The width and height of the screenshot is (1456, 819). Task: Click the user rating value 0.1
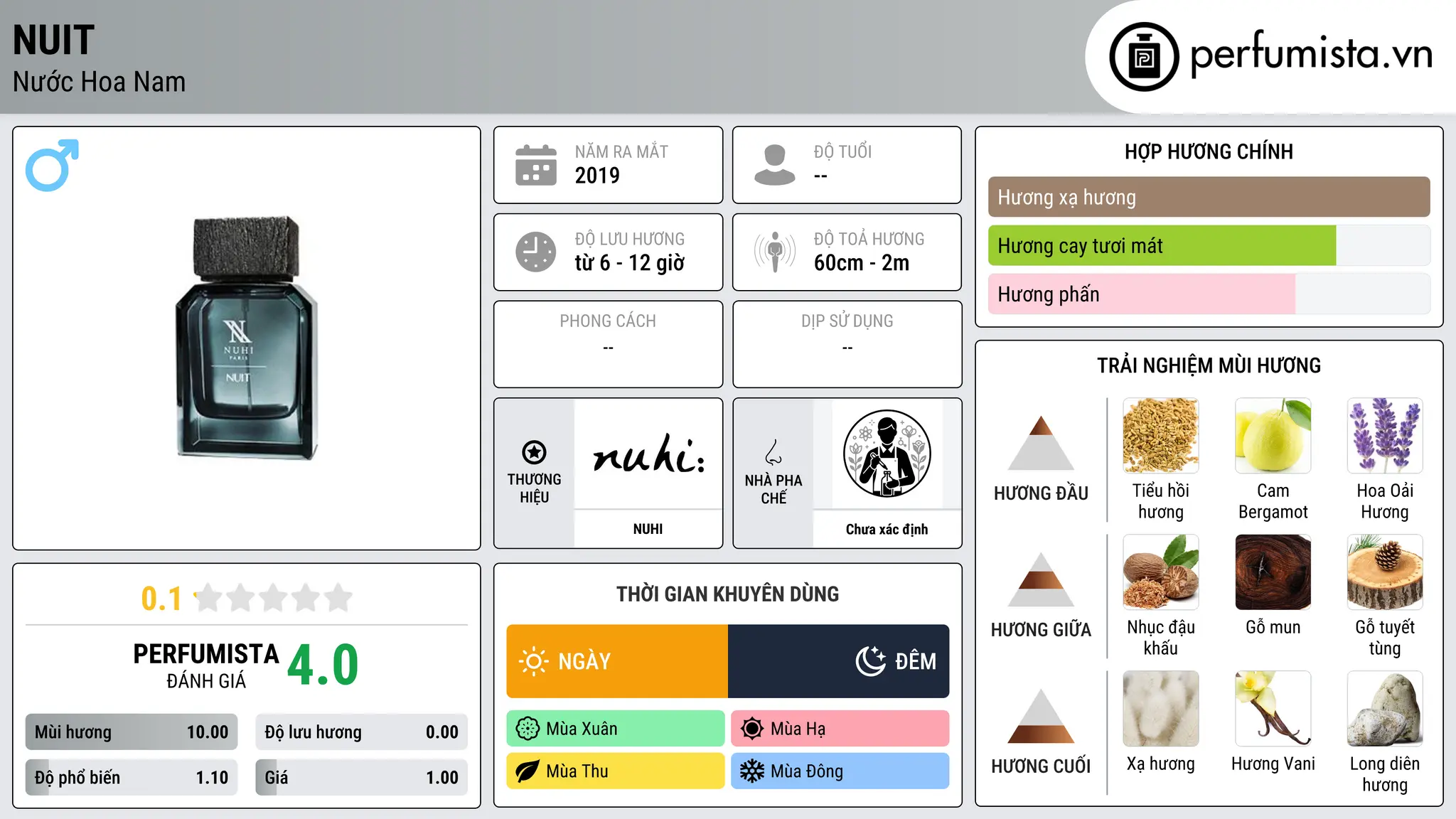point(161,599)
